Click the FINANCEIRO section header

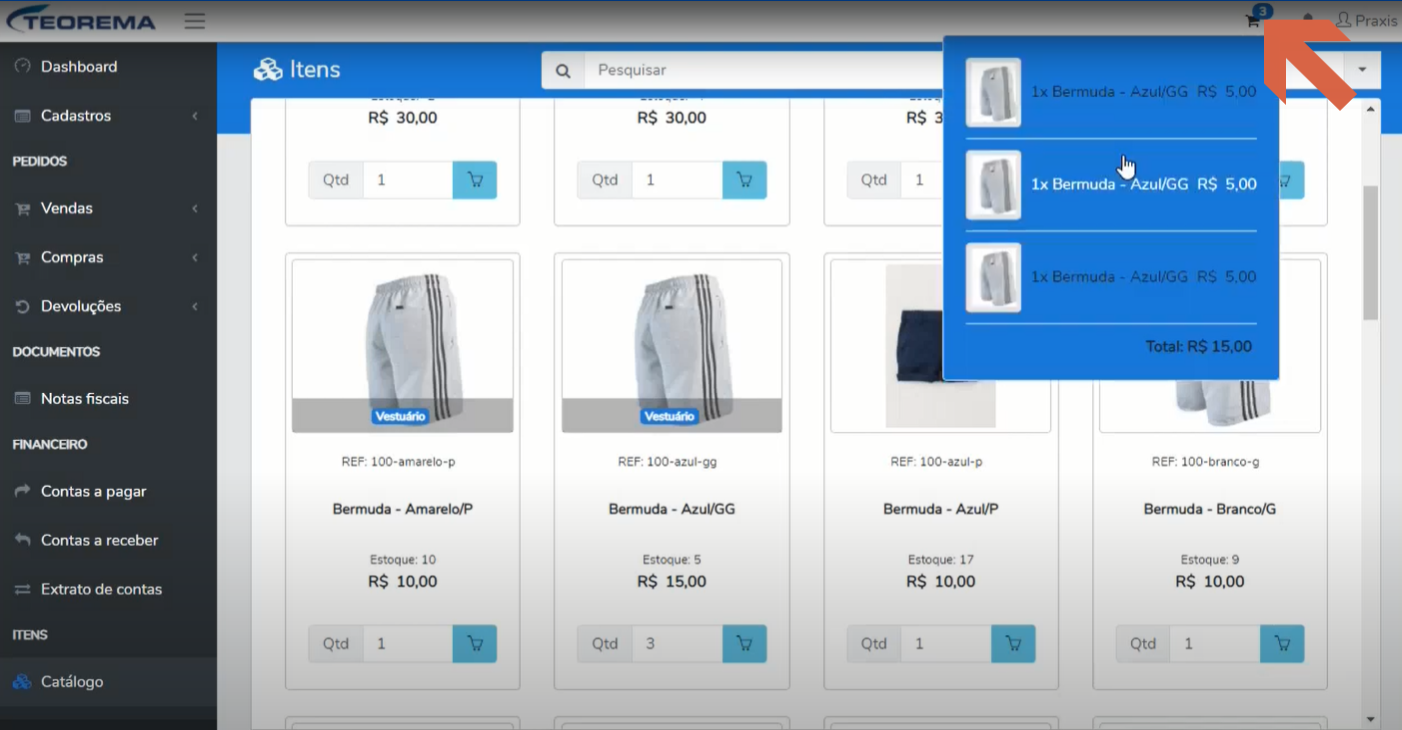click(x=50, y=444)
